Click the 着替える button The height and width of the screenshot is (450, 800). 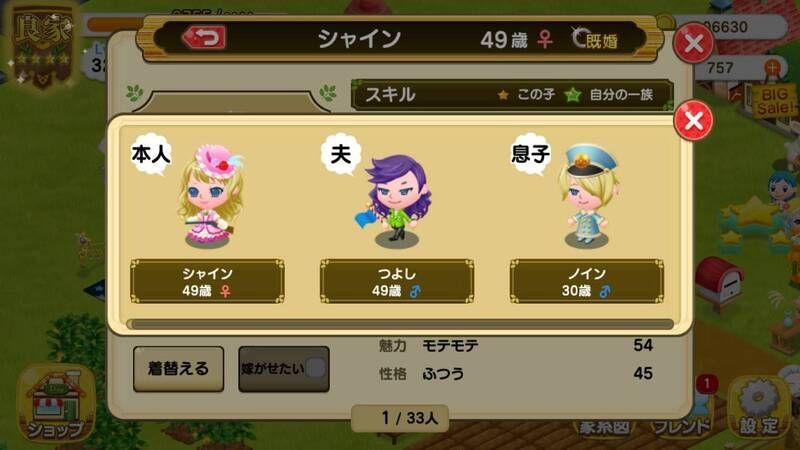tap(178, 369)
